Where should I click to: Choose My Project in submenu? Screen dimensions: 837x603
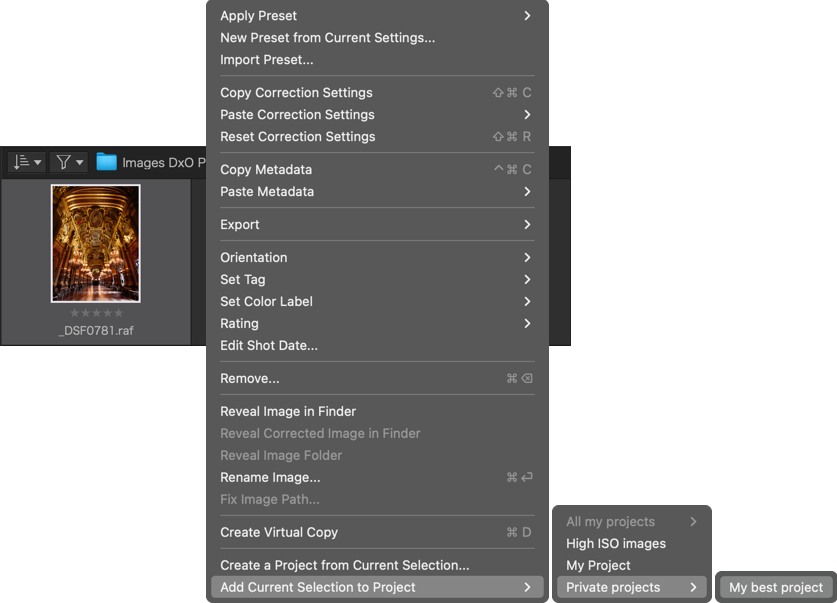pyautogui.click(x=631, y=565)
